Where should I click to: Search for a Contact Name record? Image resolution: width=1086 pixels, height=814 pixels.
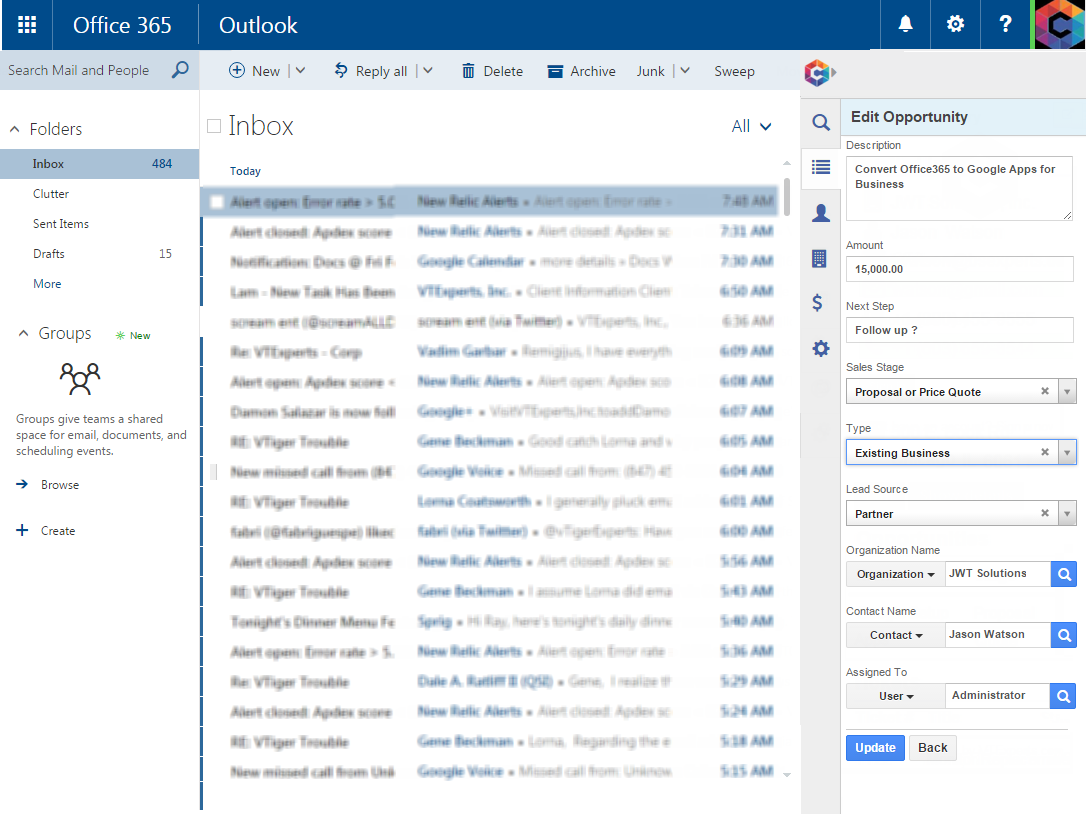coord(1064,635)
